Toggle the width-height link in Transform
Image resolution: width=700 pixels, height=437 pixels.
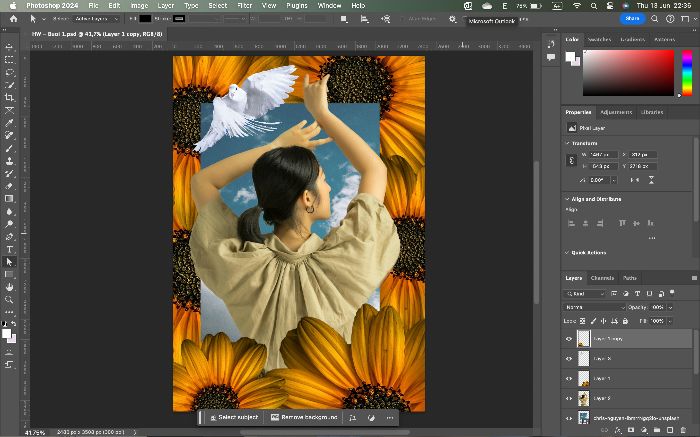571,160
